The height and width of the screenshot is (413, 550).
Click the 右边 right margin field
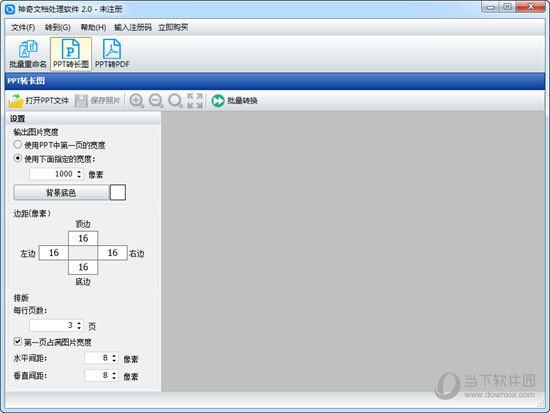coord(112,253)
